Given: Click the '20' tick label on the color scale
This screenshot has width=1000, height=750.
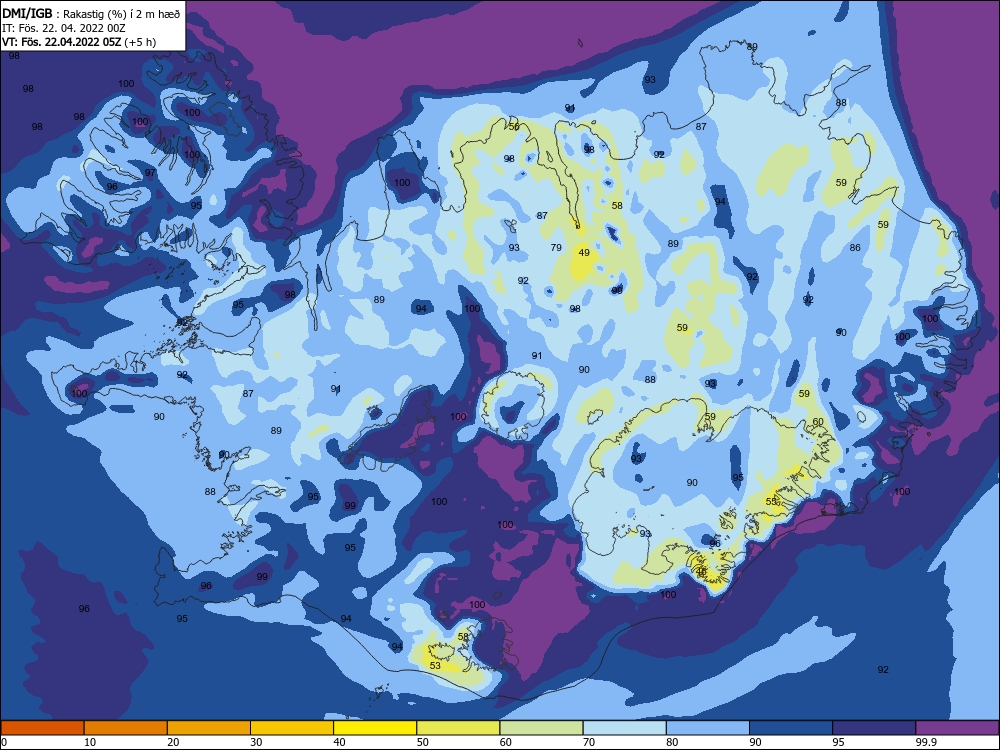Looking at the screenshot, I should point(173,742).
